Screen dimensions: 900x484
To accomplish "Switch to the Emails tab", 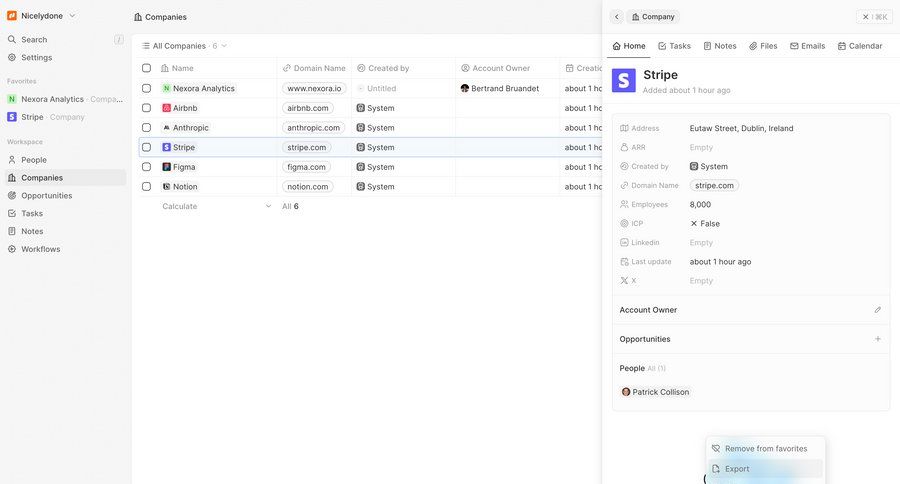I will pyautogui.click(x=807, y=46).
